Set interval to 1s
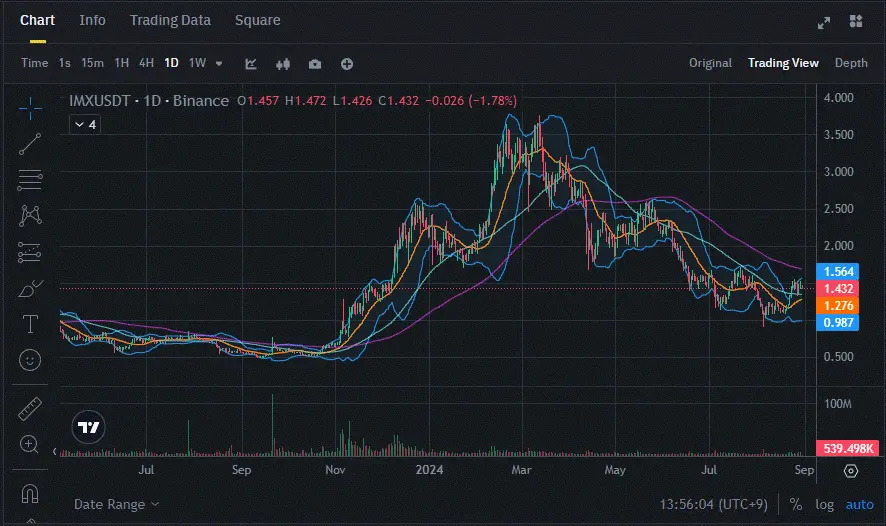The image size is (886, 526). click(65, 63)
